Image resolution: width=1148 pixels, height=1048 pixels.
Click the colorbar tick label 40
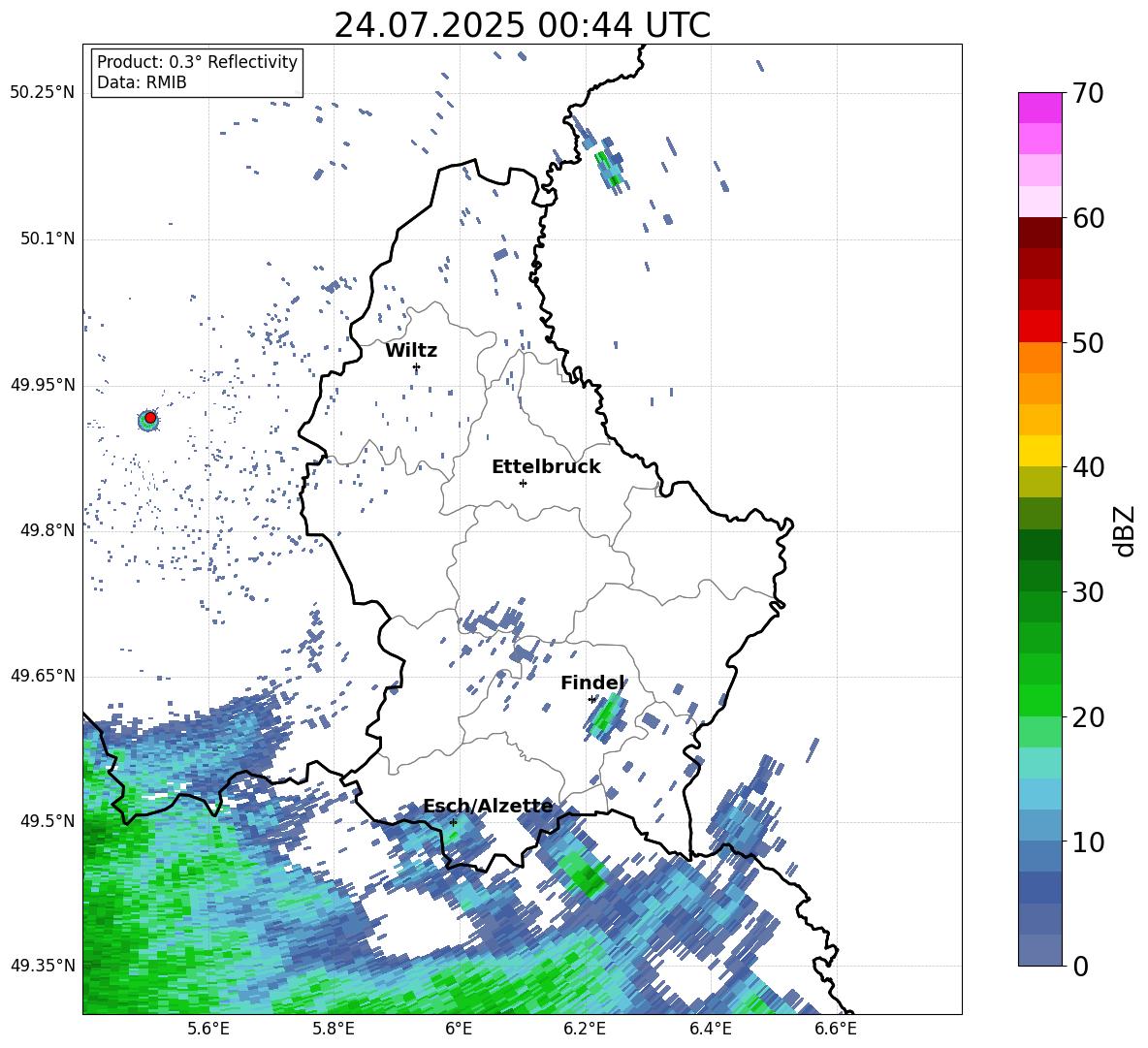click(x=1088, y=467)
